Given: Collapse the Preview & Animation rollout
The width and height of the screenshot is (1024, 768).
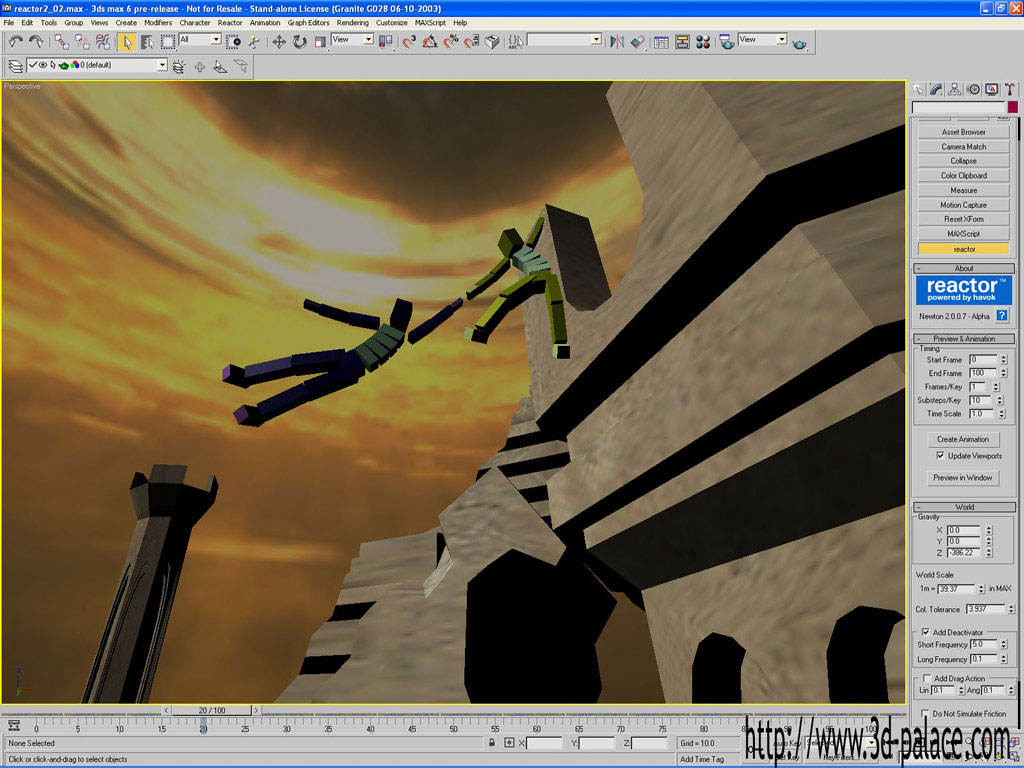Looking at the screenshot, I should tap(964, 339).
